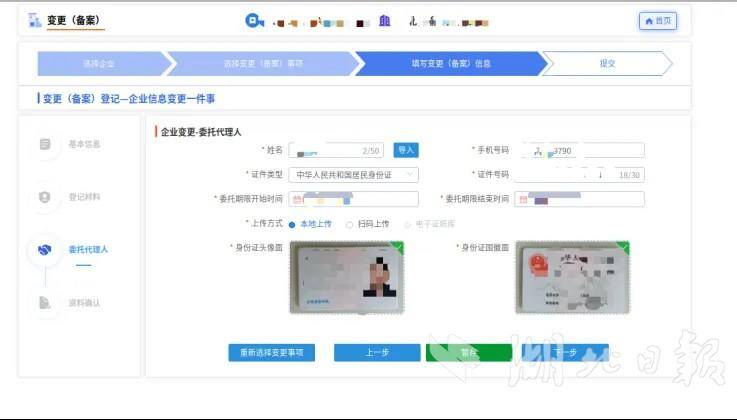Go to the 选择变更（备案）事项 step
The image size is (737, 420).
[262, 63]
